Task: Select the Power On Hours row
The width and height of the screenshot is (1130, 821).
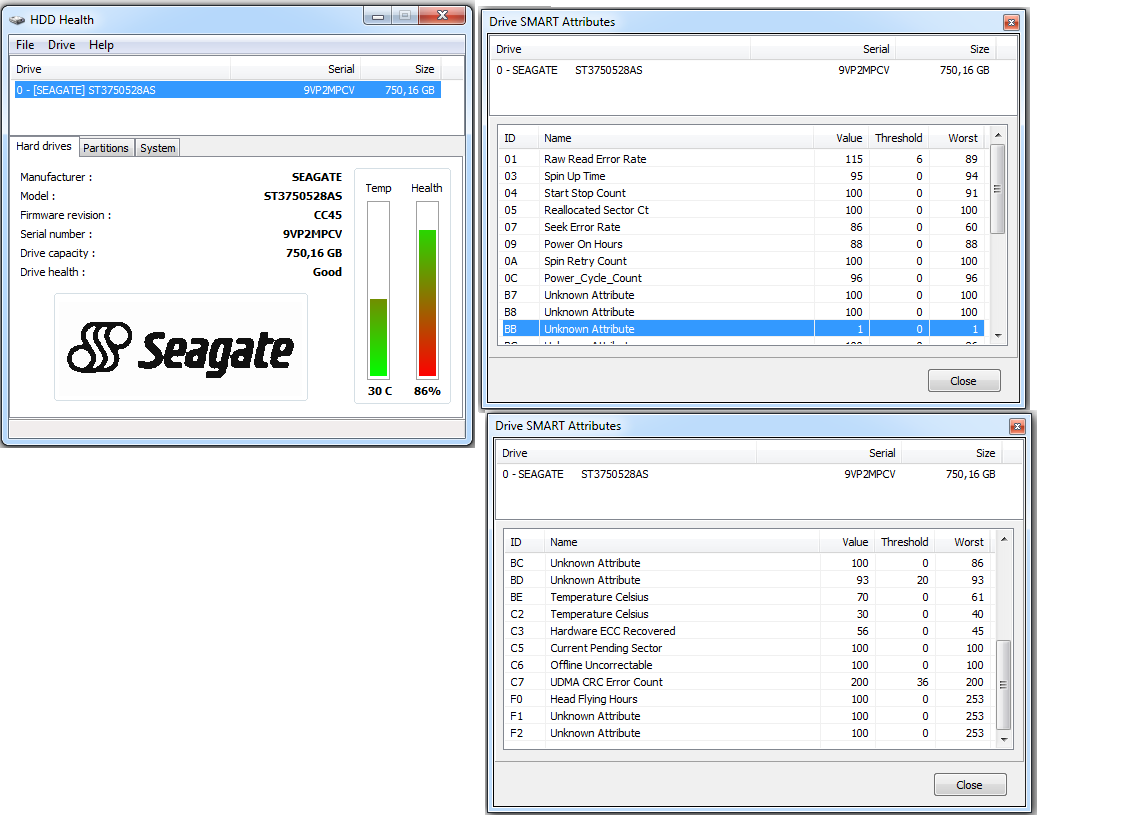Action: point(742,244)
